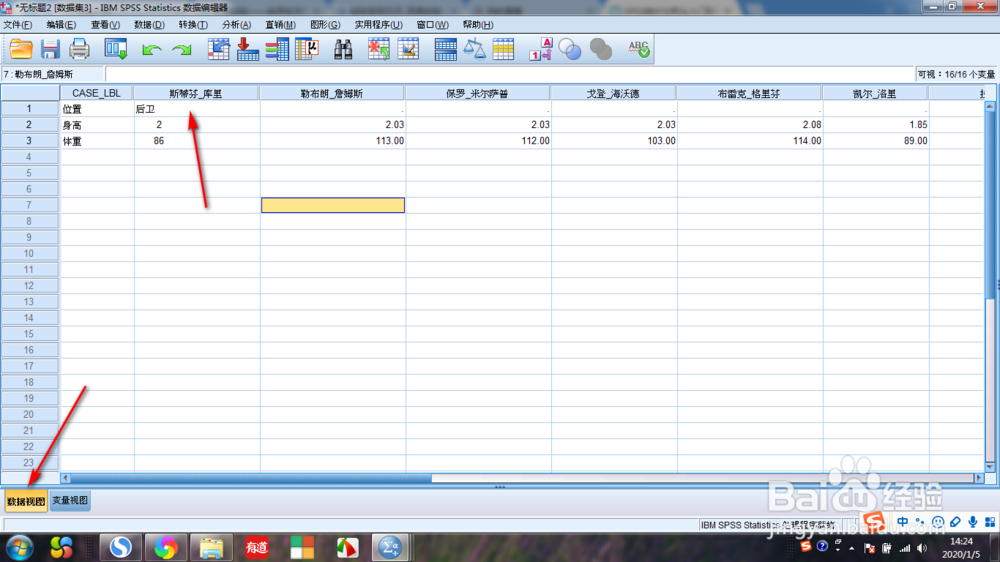Open the Windows Start menu
This screenshot has width=1000, height=562.
coord(19,548)
